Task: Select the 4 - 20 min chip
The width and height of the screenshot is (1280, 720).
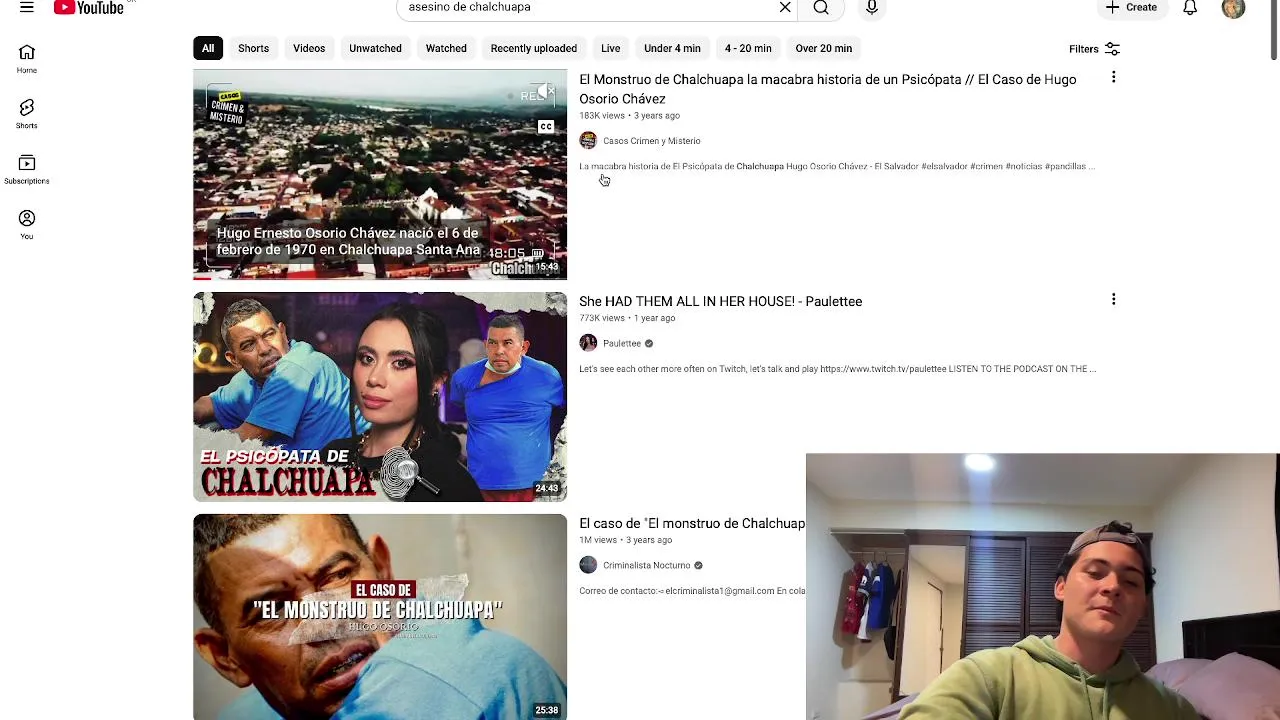Action: pos(748,48)
